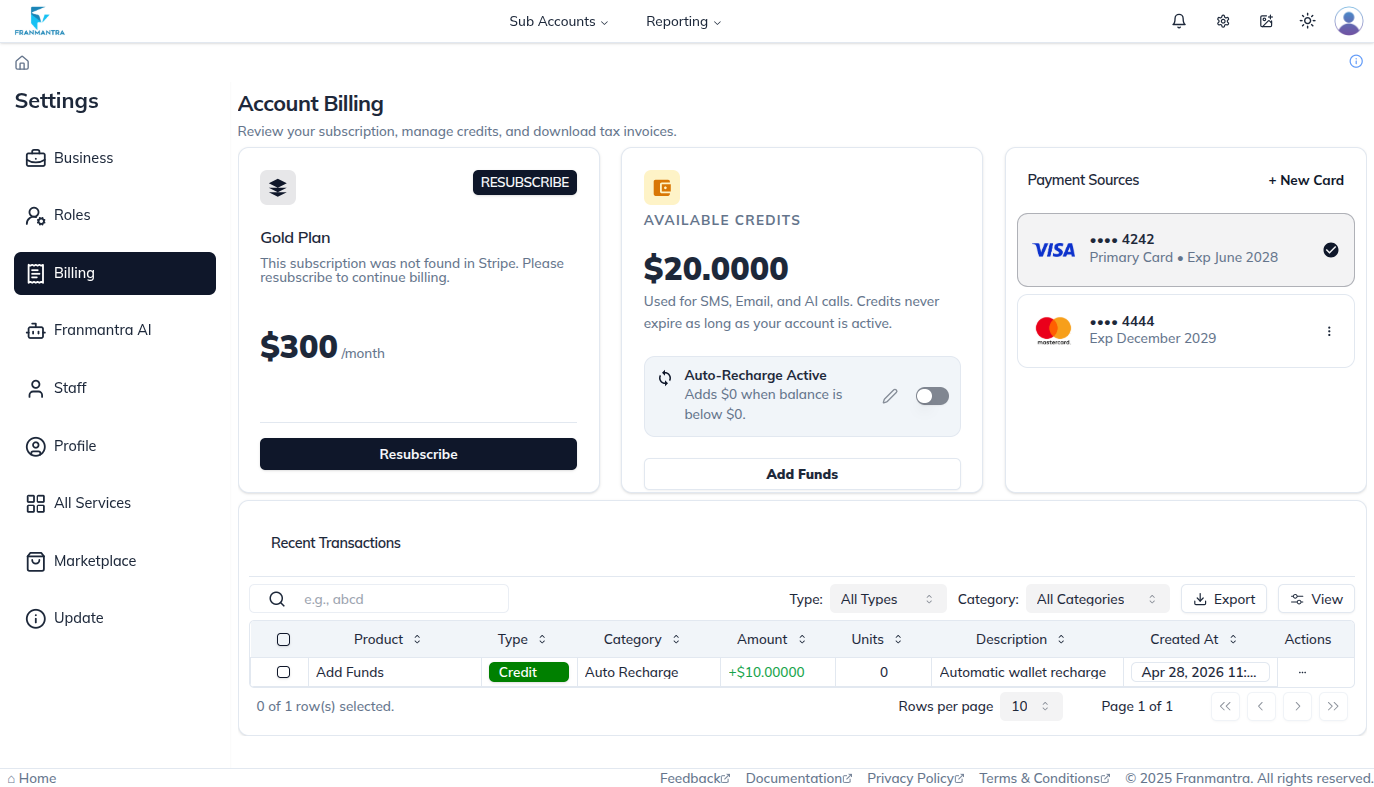Sort by the Category column header
Screen dimensions: 1374x787
(642, 639)
